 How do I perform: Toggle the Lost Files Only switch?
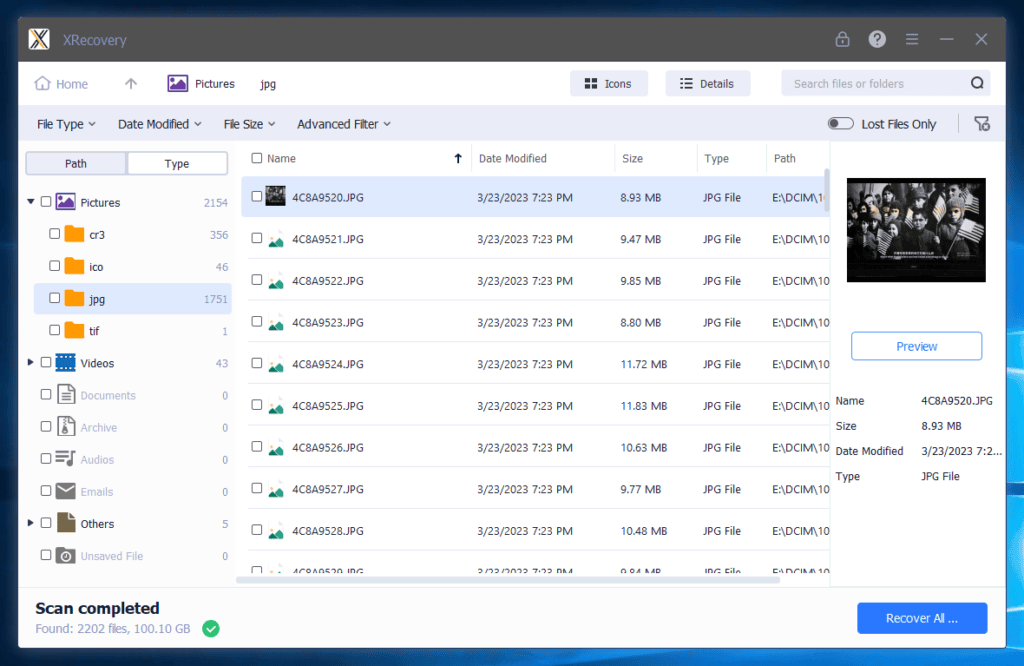pos(840,124)
